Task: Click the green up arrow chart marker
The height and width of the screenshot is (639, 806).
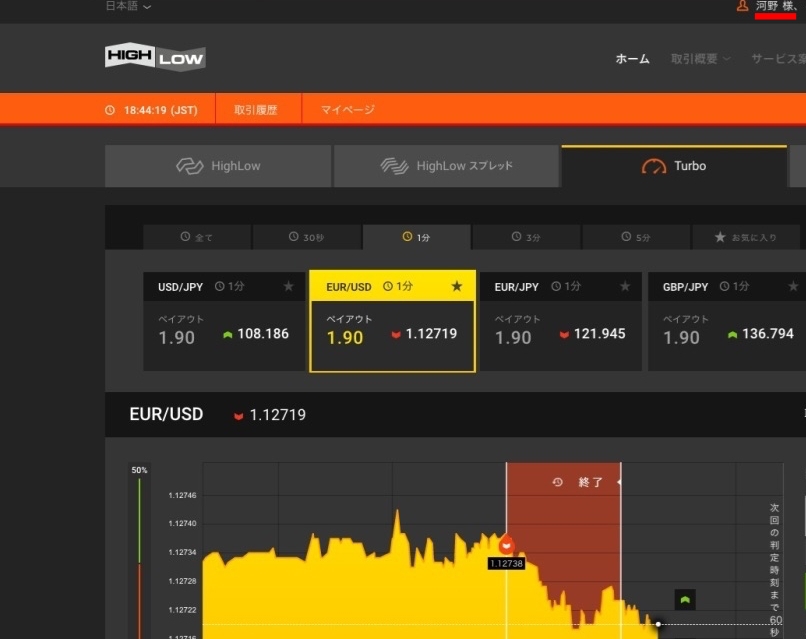Action: pos(685,599)
